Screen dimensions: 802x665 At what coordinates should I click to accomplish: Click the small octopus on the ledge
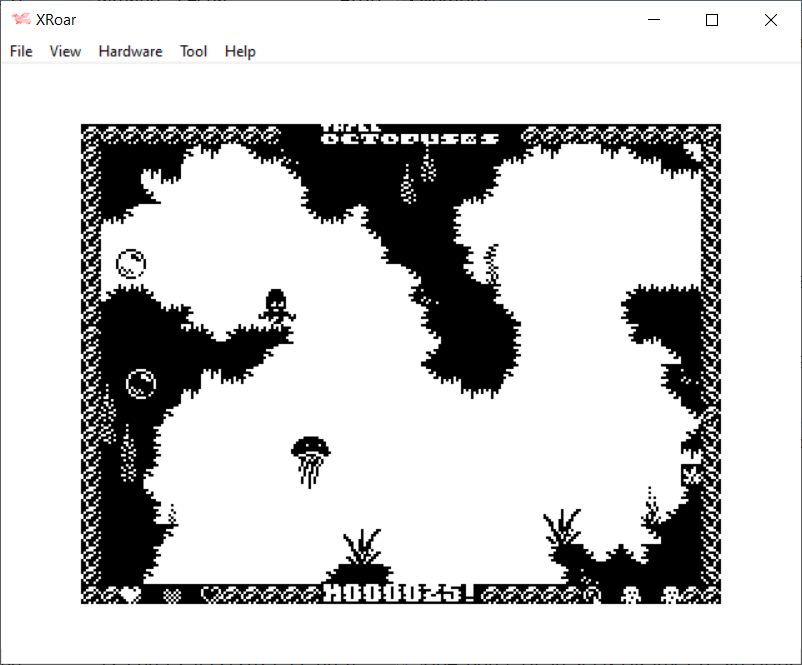coord(275,304)
